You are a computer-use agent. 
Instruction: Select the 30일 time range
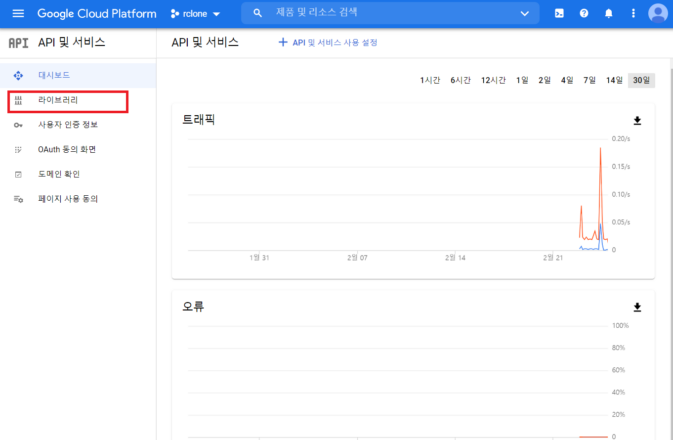point(641,80)
